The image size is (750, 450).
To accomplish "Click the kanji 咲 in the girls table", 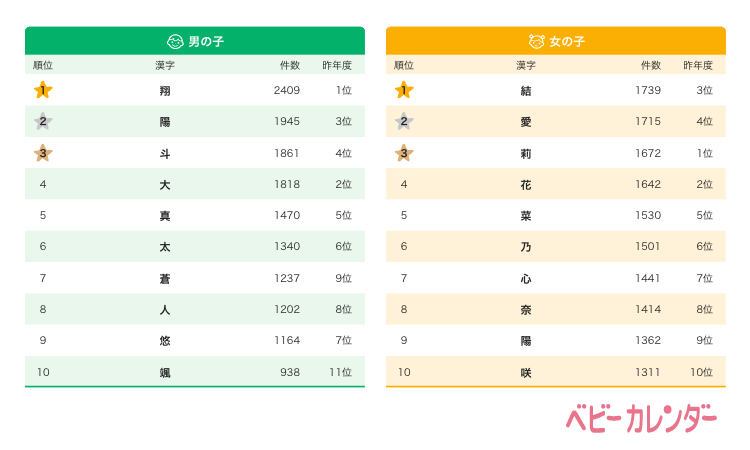I will 526,372.
